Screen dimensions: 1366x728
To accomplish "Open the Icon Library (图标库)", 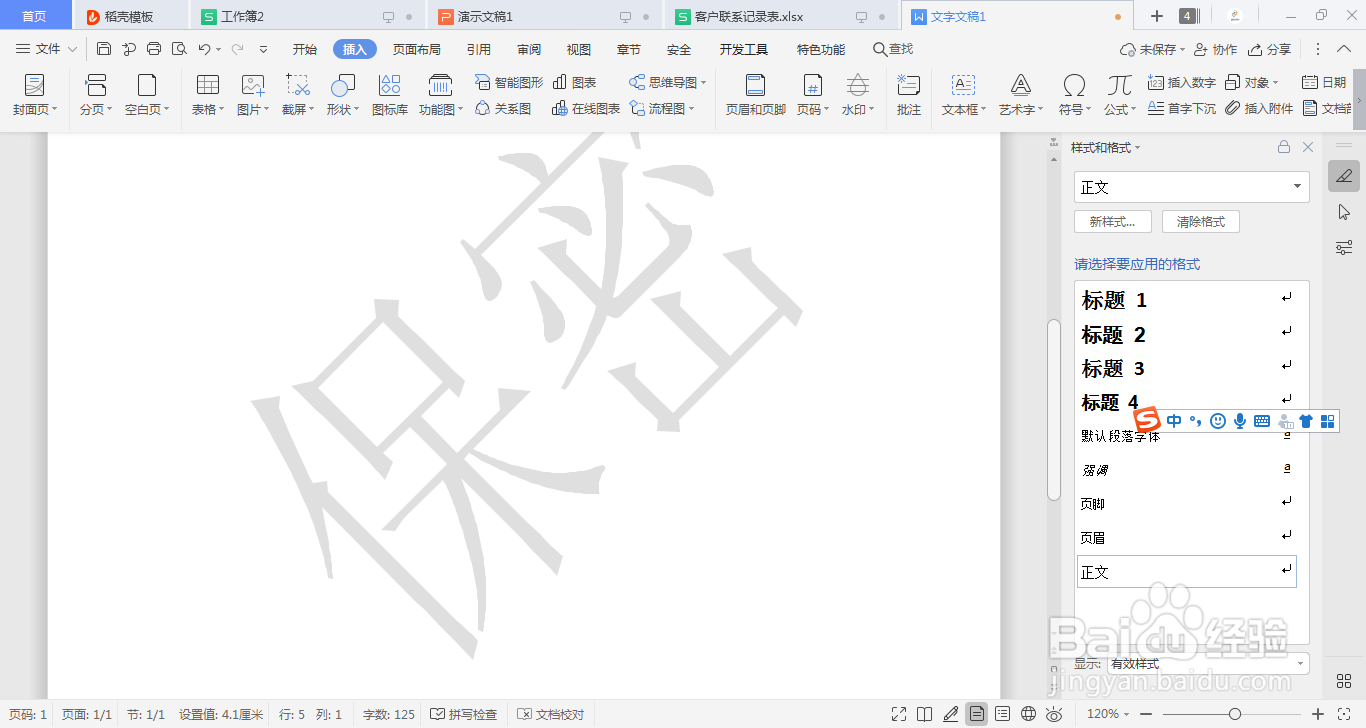I will click(x=389, y=95).
